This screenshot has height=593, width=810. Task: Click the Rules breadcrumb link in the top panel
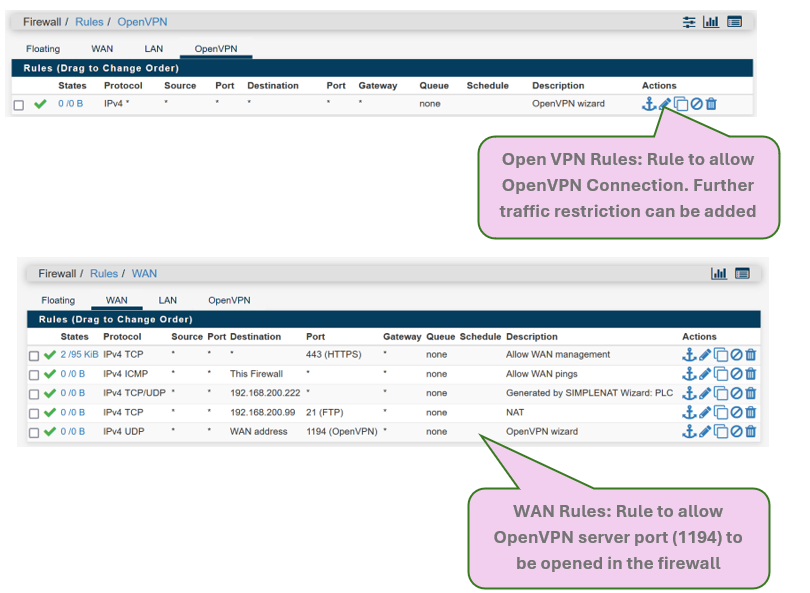click(90, 21)
